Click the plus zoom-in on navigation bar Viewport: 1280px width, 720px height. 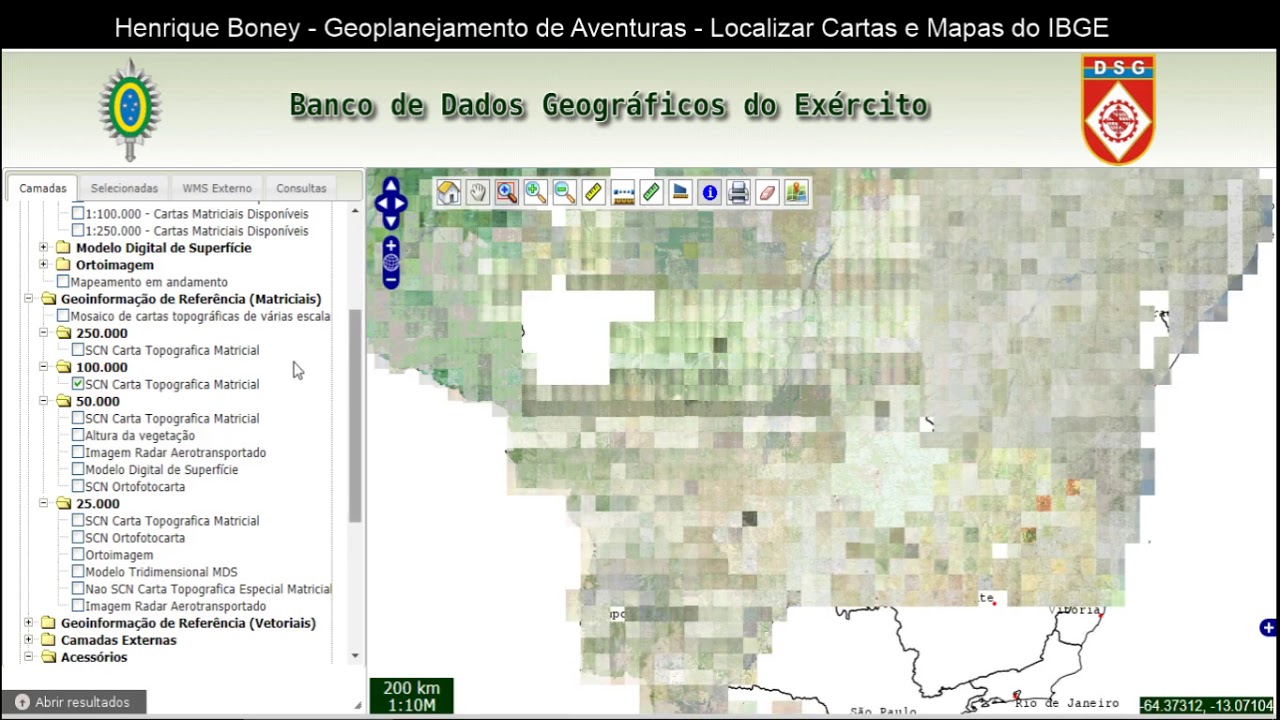pyautogui.click(x=391, y=245)
